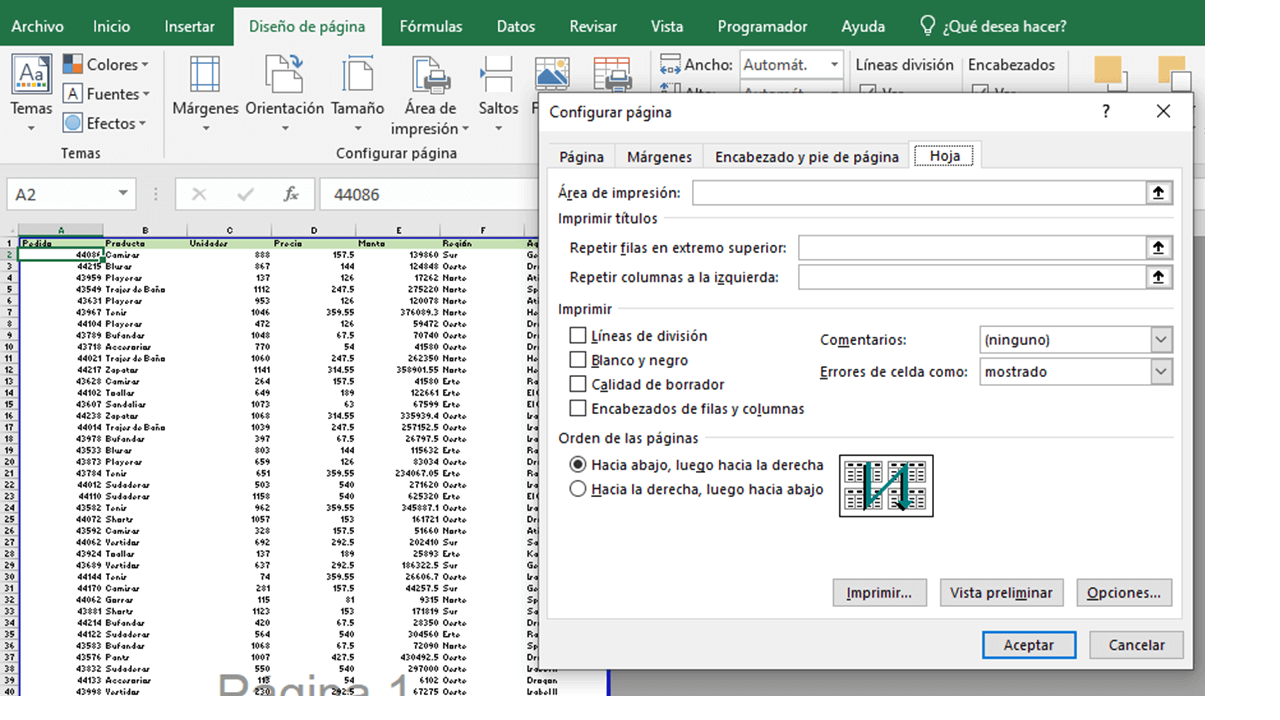The width and height of the screenshot is (1280, 720).
Task: Open the Comentarios dropdown
Action: (x=1160, y=339)
